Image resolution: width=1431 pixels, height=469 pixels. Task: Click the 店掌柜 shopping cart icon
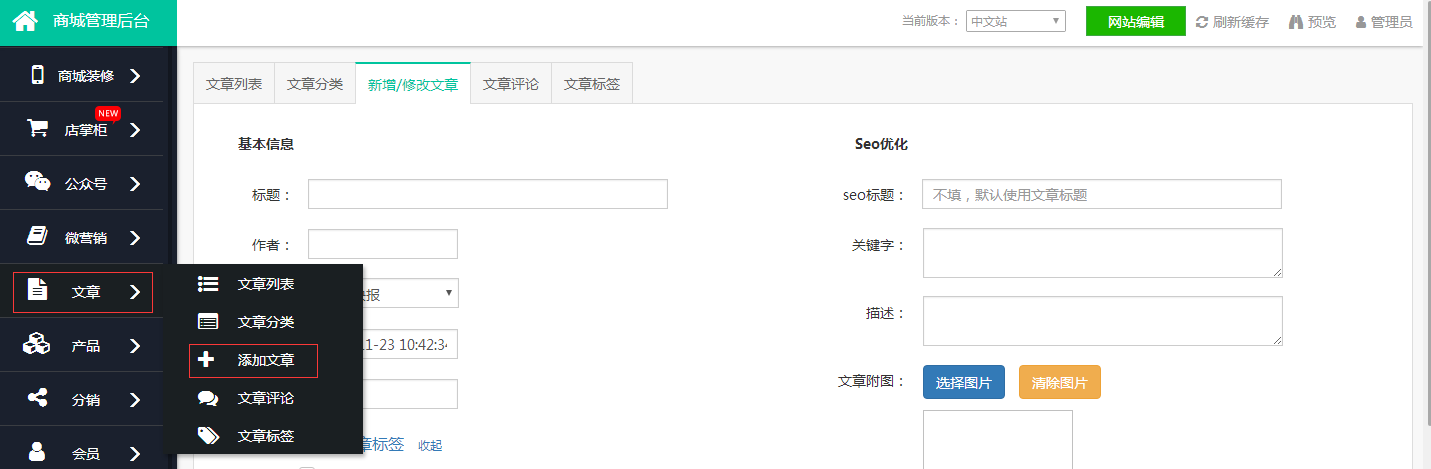click(38, 129)
